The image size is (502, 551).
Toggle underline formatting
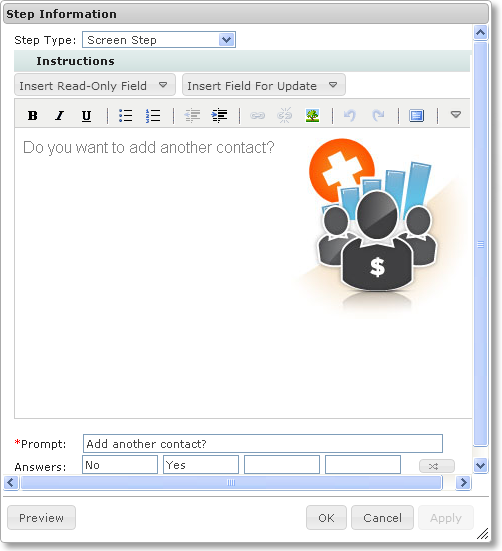86,115
